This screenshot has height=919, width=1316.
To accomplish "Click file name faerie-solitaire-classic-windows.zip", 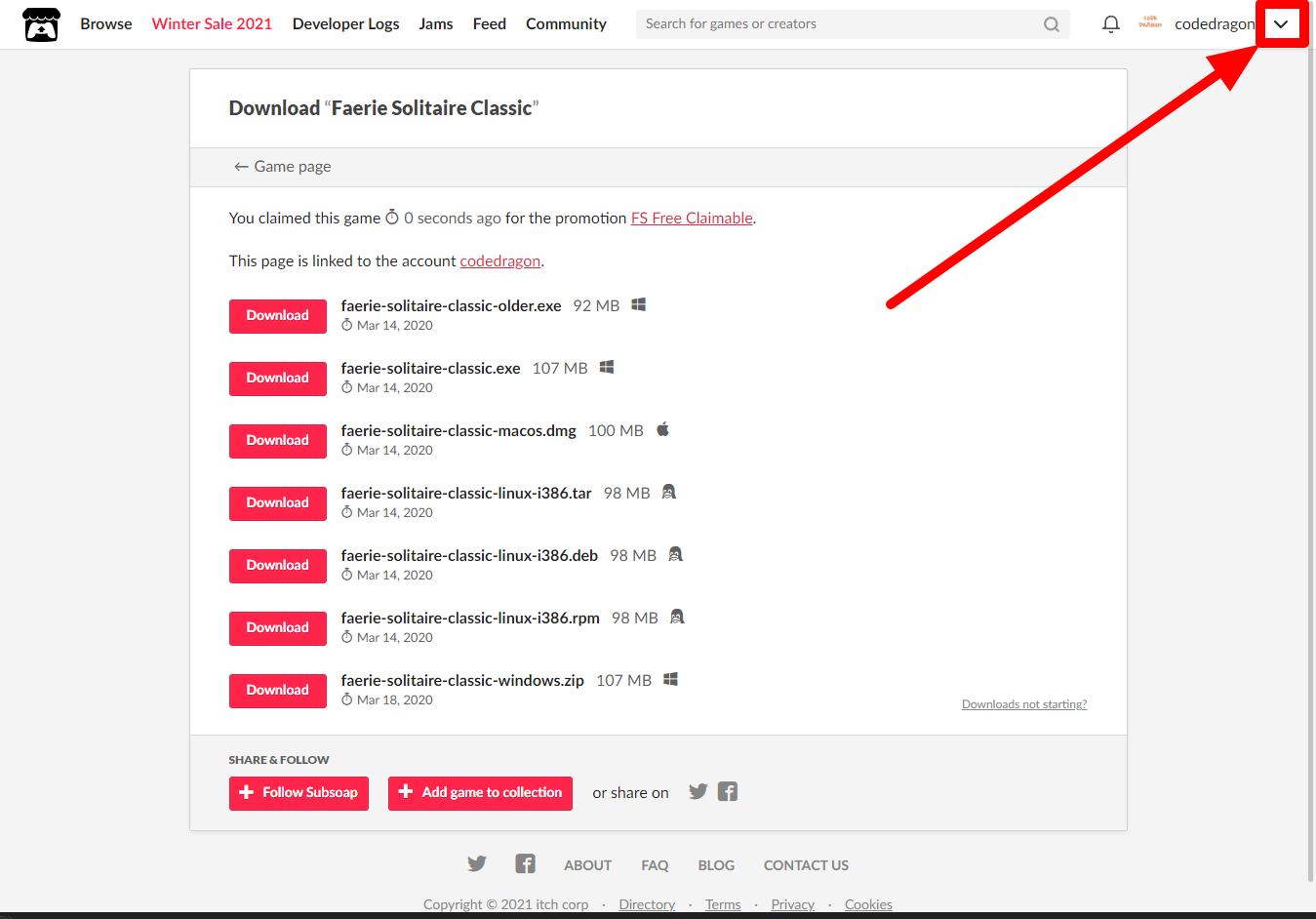I will click(x=462, y=680).
